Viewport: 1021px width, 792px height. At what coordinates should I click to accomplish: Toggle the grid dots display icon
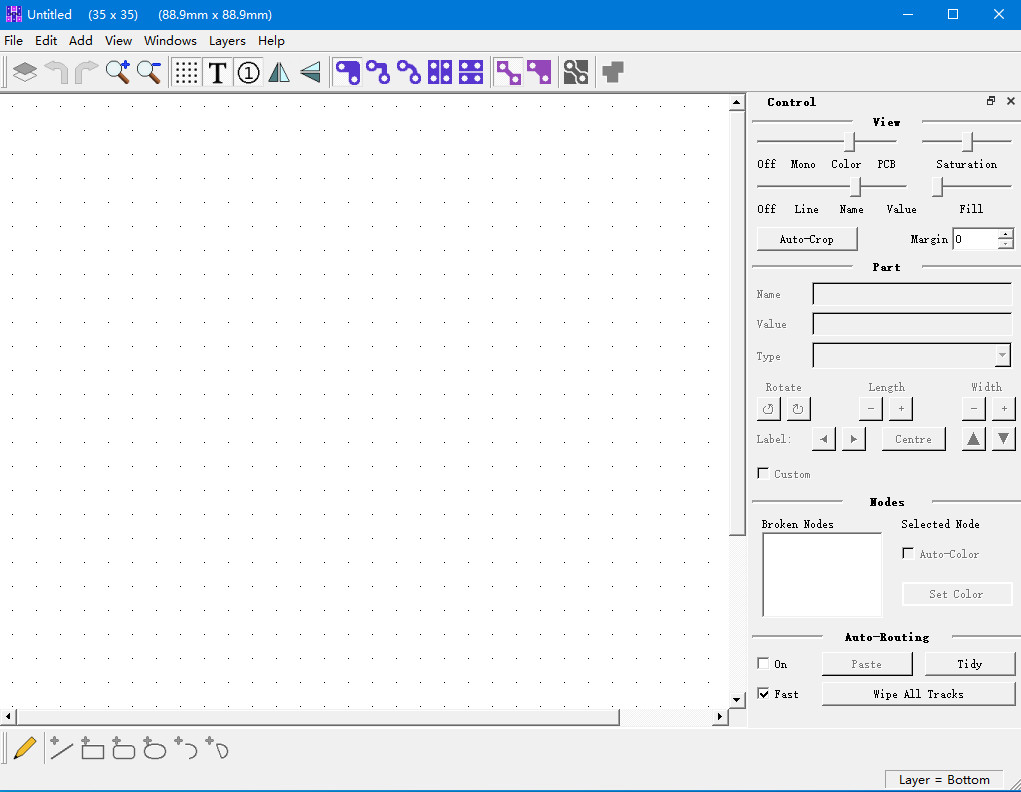[x=186, y=72]
